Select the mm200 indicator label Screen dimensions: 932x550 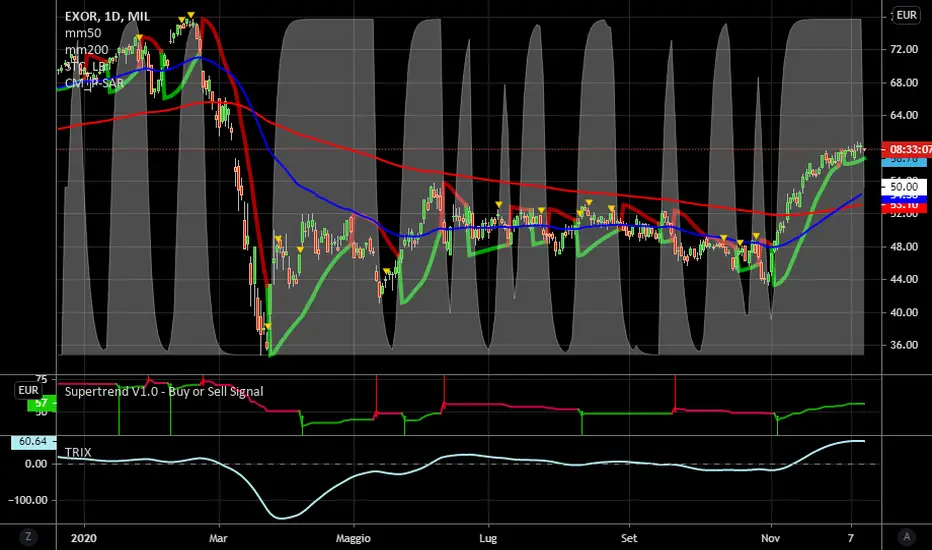pos(87,50)
